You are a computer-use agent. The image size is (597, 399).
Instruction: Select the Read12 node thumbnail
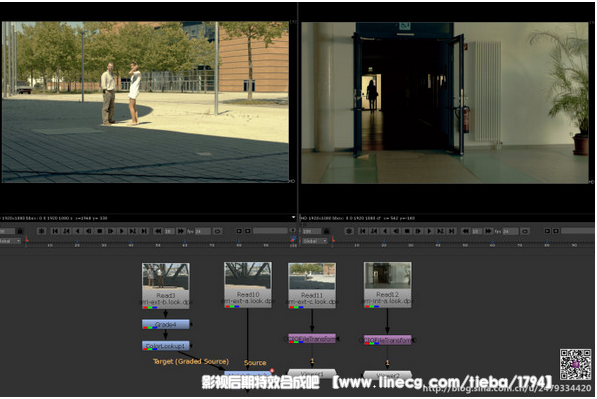coord(387,275)
